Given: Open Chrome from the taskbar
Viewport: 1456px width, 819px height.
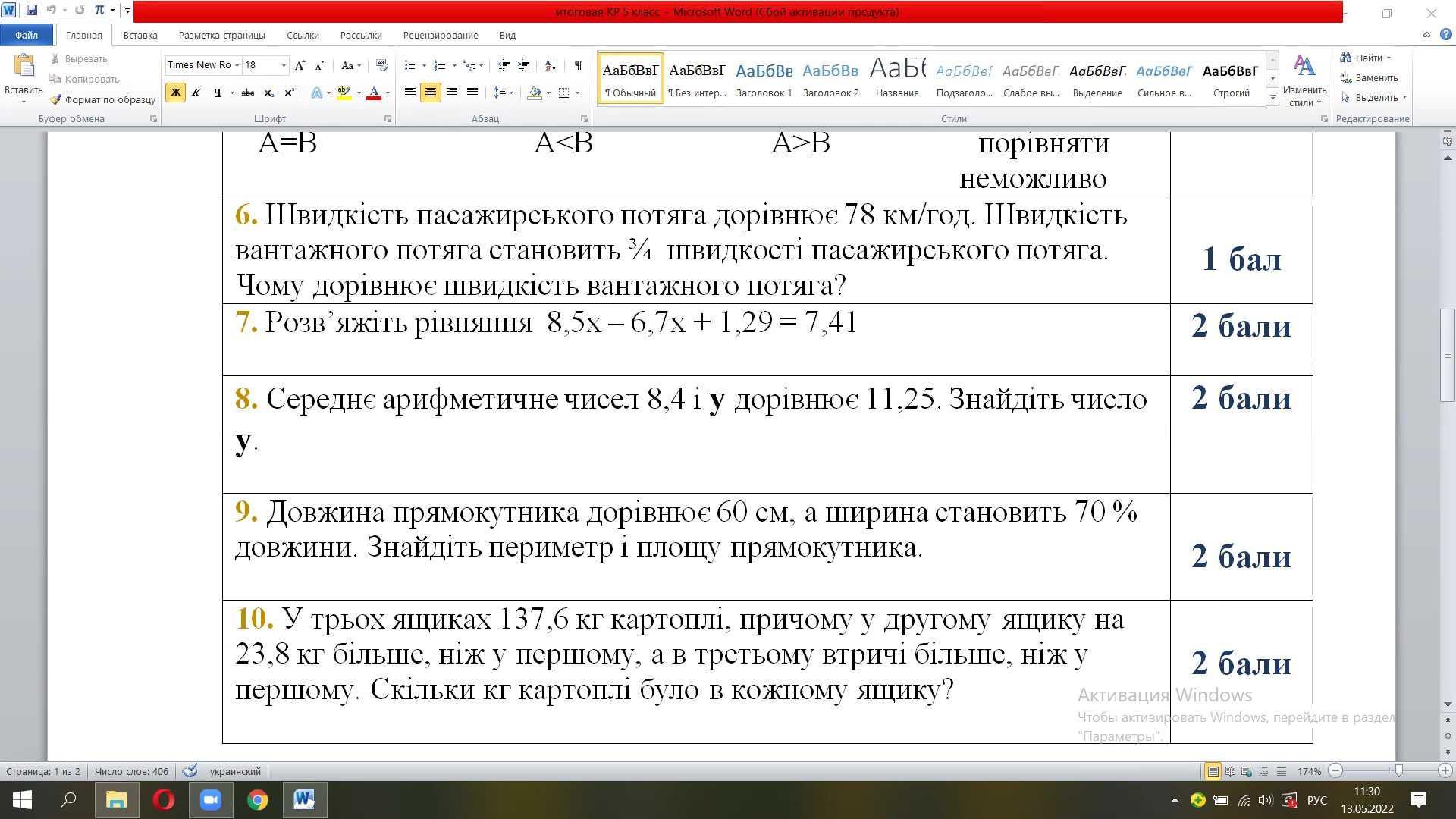Looking at the screenshot, I should click(x=257, y=800).
